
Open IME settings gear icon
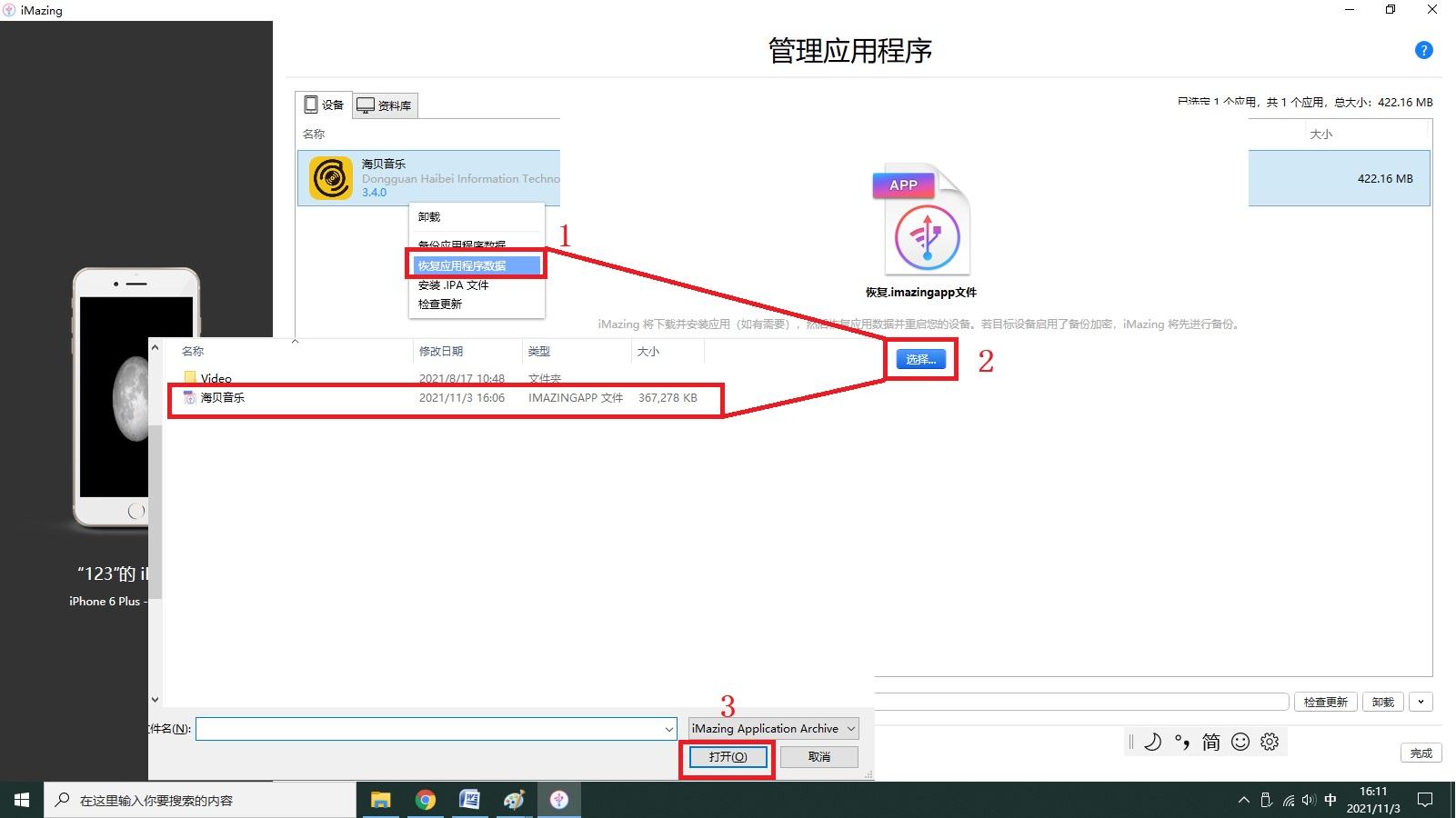pos(1270,742)
